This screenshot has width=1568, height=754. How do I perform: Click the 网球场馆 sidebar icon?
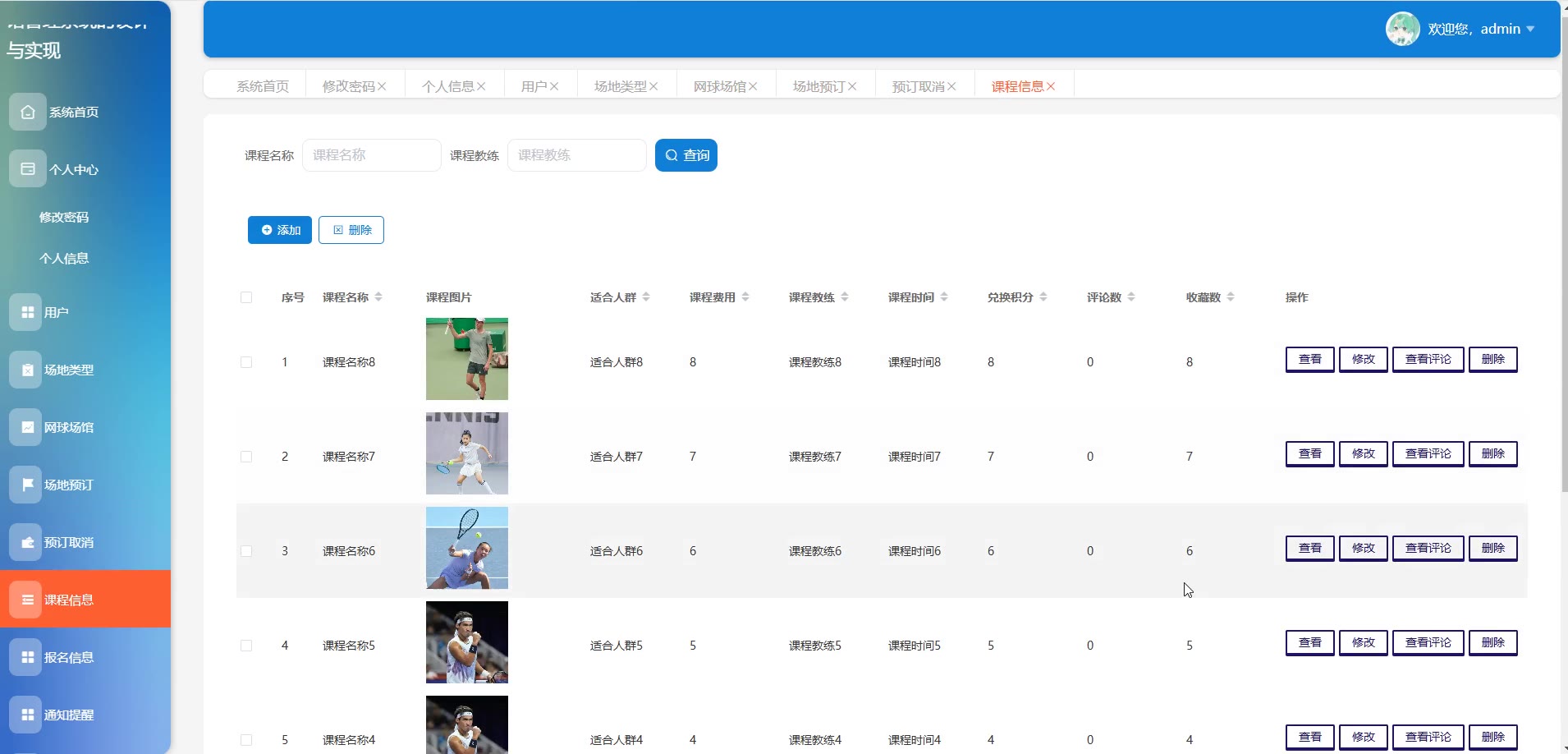[26, 427]
